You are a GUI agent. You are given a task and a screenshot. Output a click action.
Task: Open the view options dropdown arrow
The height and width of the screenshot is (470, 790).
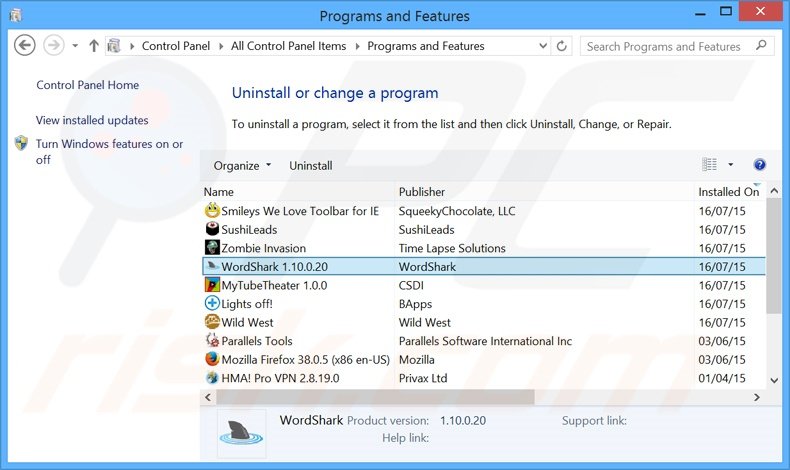[x=731, y=164]
